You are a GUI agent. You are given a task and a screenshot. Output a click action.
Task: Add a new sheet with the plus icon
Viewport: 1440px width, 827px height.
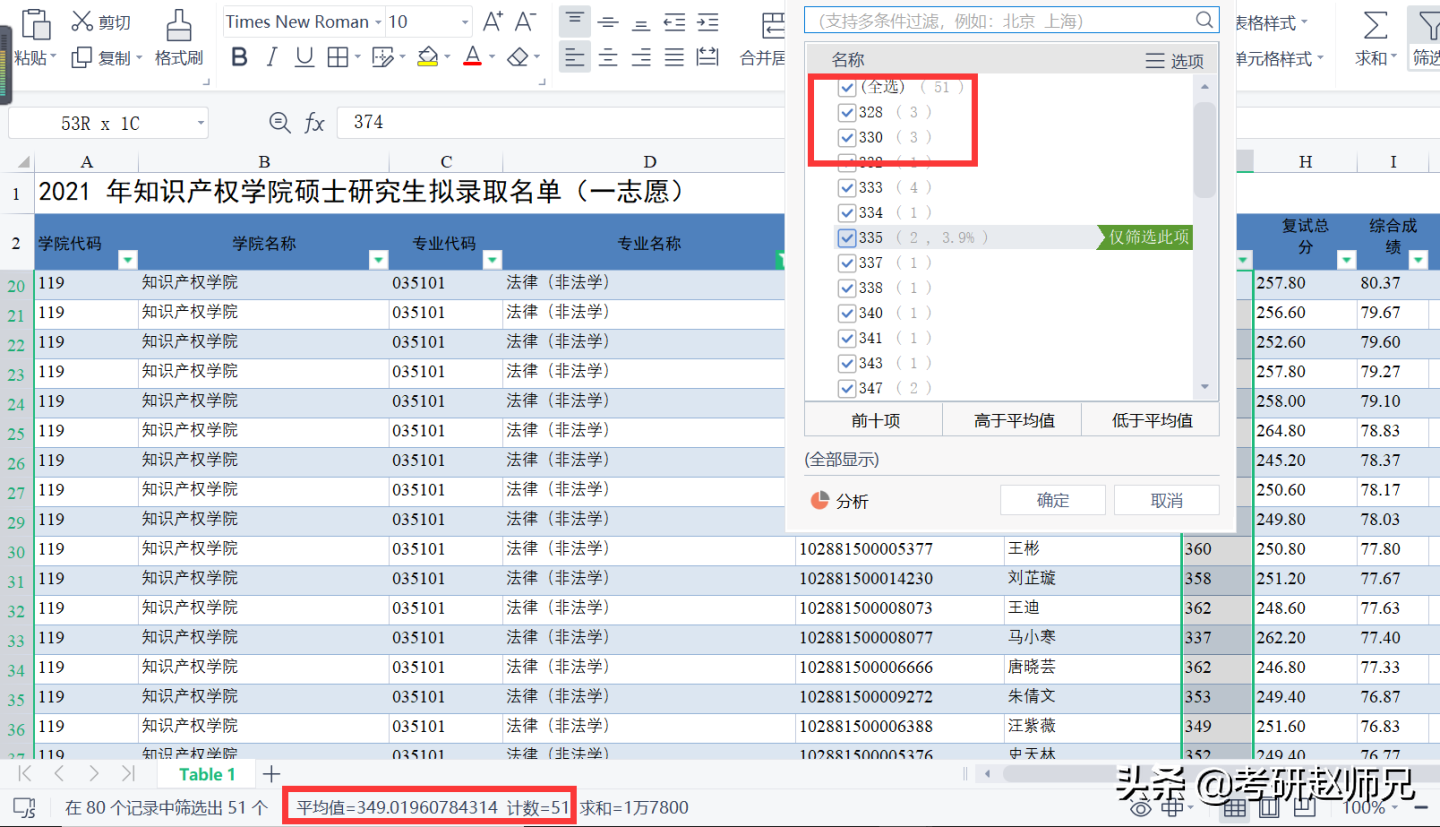tap(271, 774)
